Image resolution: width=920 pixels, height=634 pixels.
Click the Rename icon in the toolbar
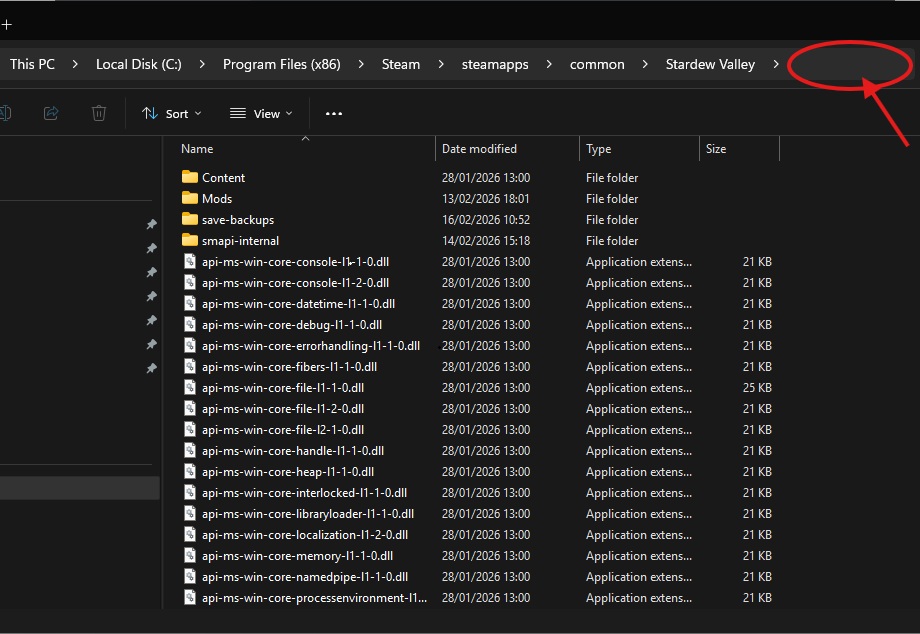click(5, 114)
